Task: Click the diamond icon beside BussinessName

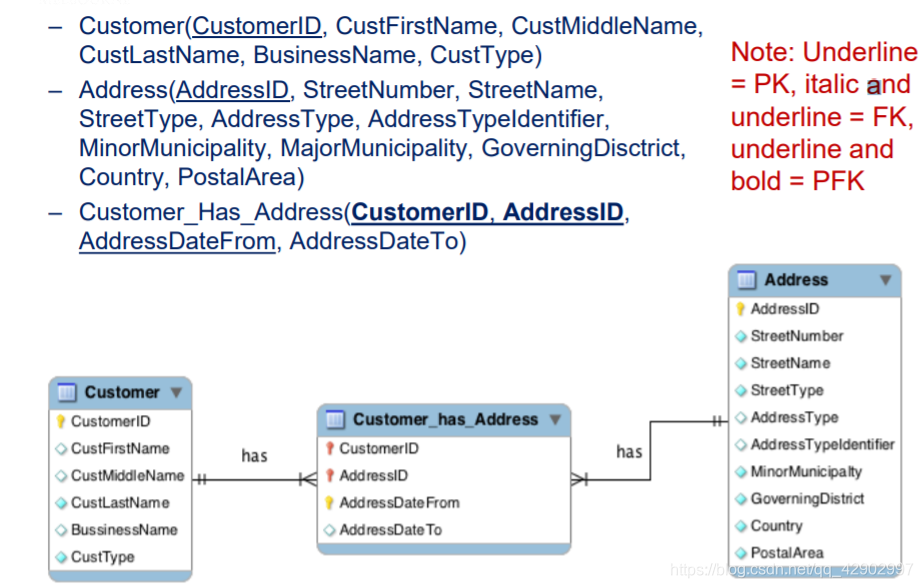Action: [x=61, y=530]
